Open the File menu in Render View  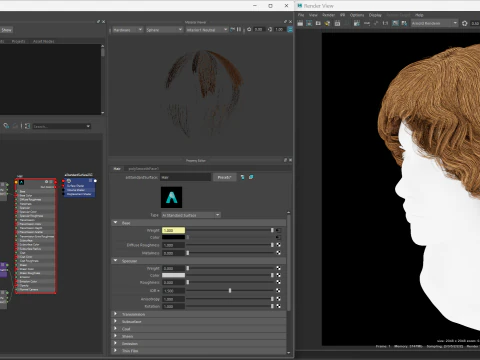(301, 15)
